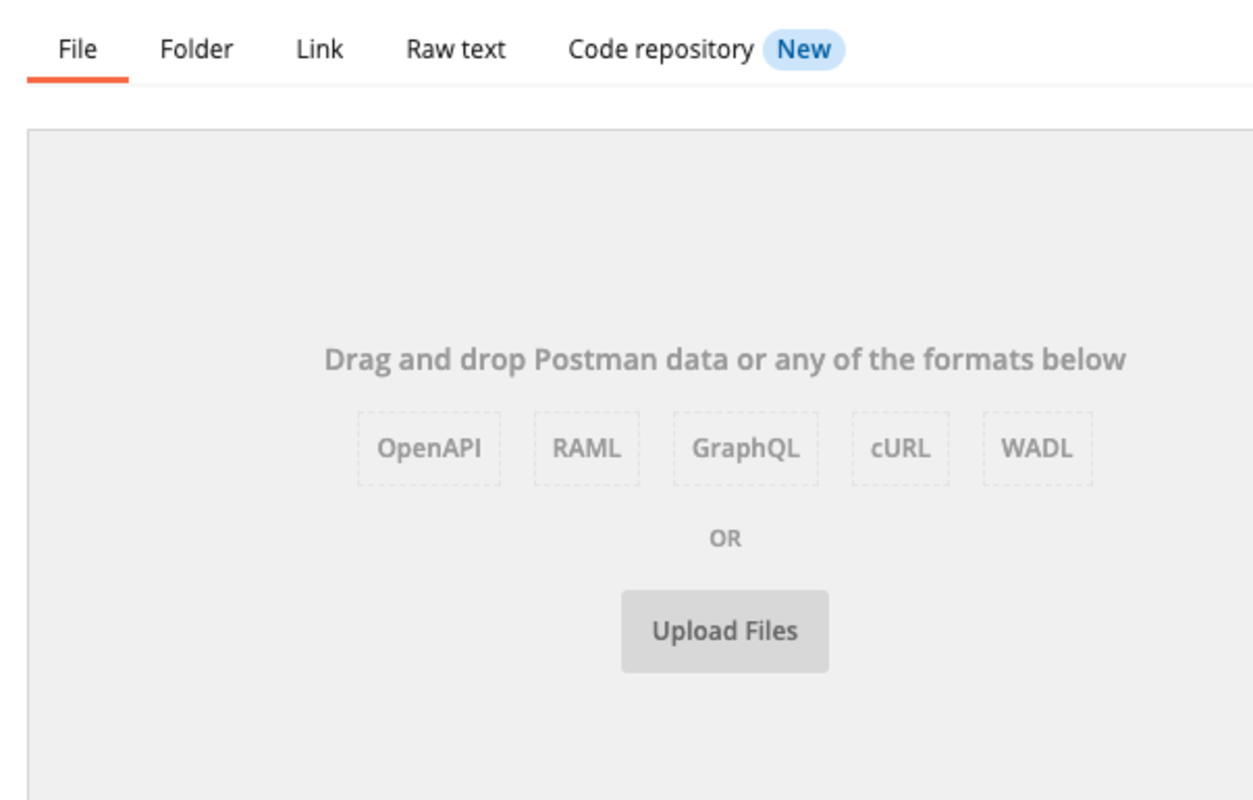Click the OR separator label
Viewport: 1253px width, 800px height.
coord(725,538)
